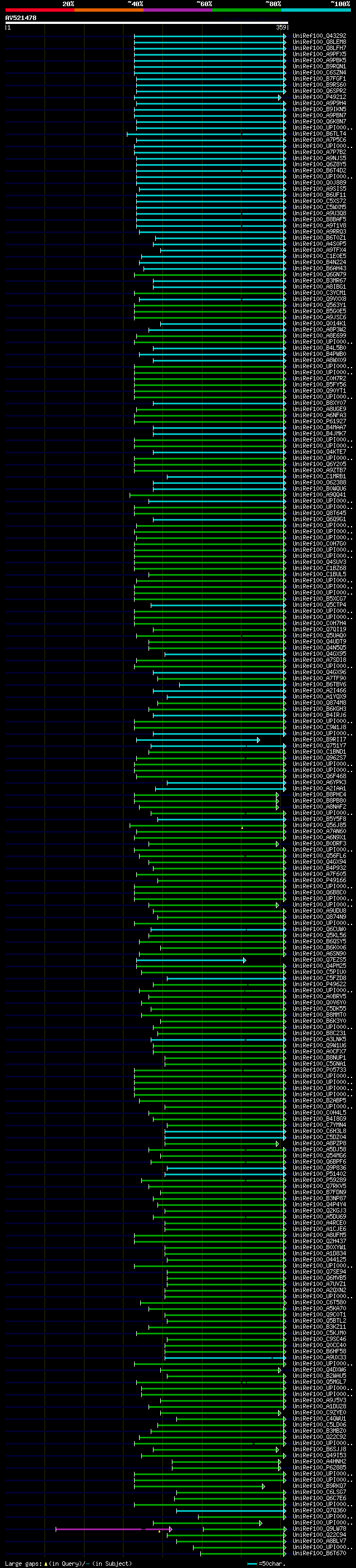Open hit UniRef100_B9RKQ7
Screen dimensions: 356x1568
click(x=319, y=1486)
